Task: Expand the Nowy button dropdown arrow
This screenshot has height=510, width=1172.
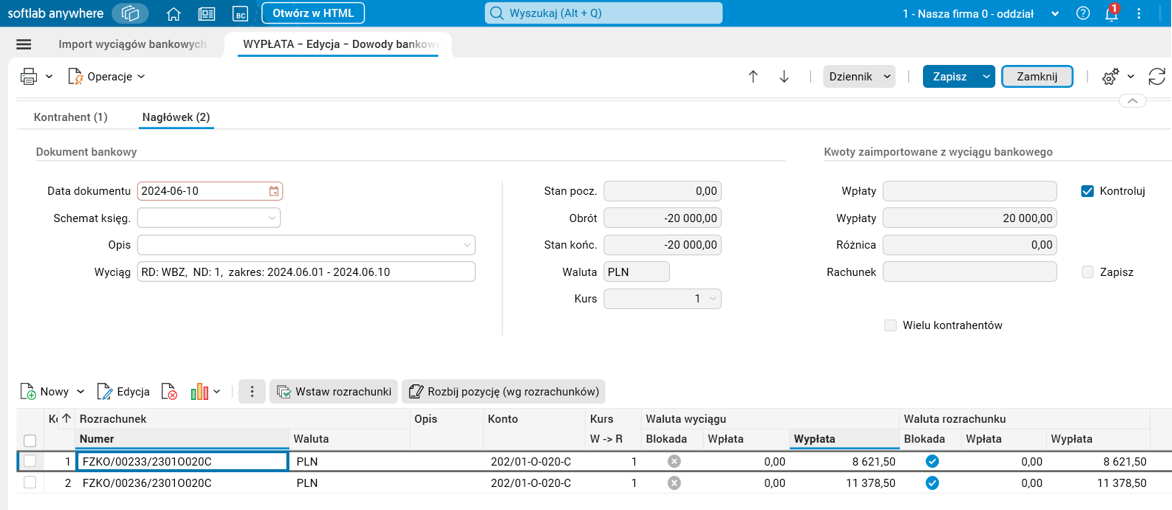Action: (x=81, y=391)
